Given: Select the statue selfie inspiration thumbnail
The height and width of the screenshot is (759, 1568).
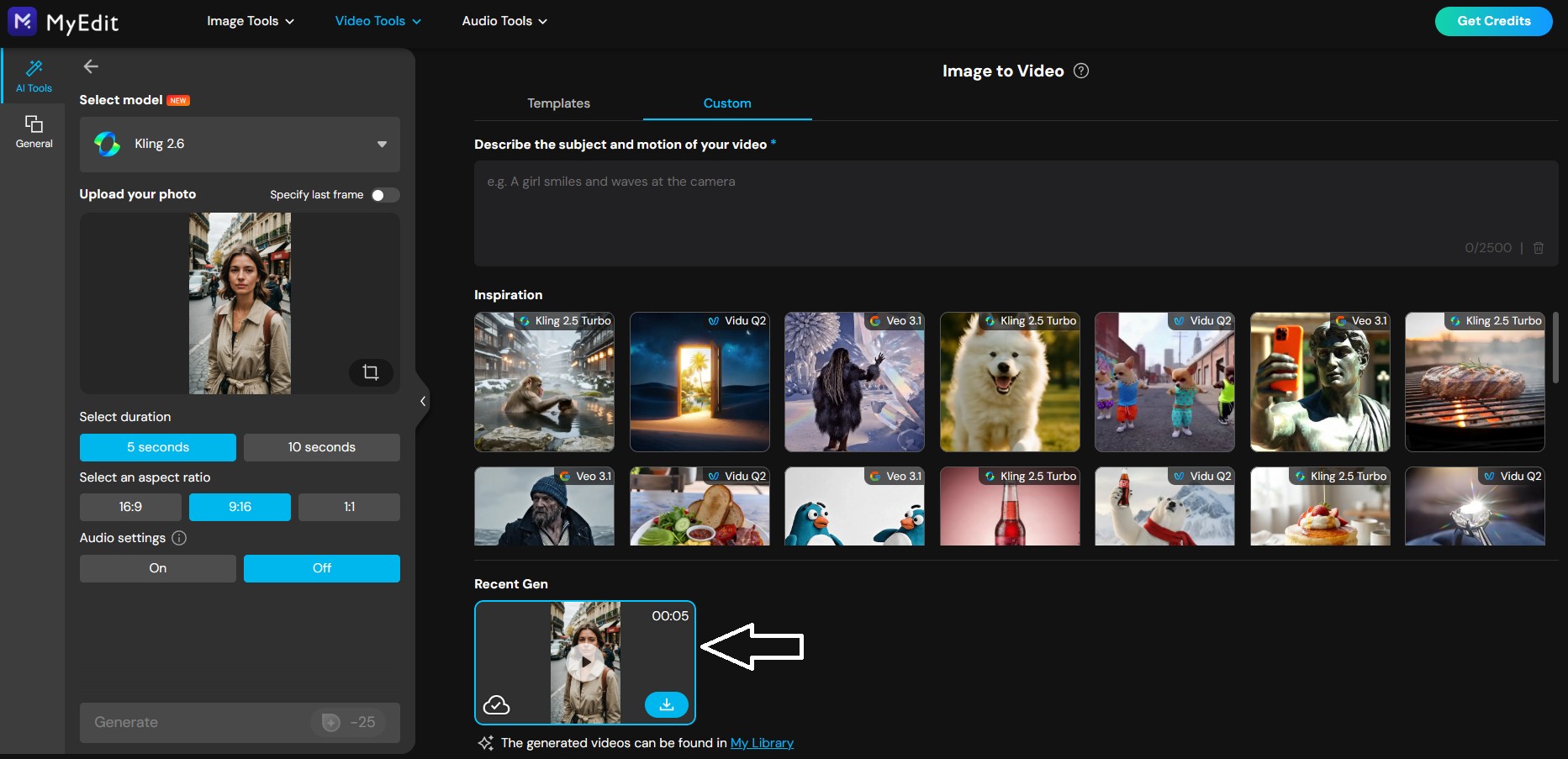Looking at the screenshot, I should [1320, 382].
